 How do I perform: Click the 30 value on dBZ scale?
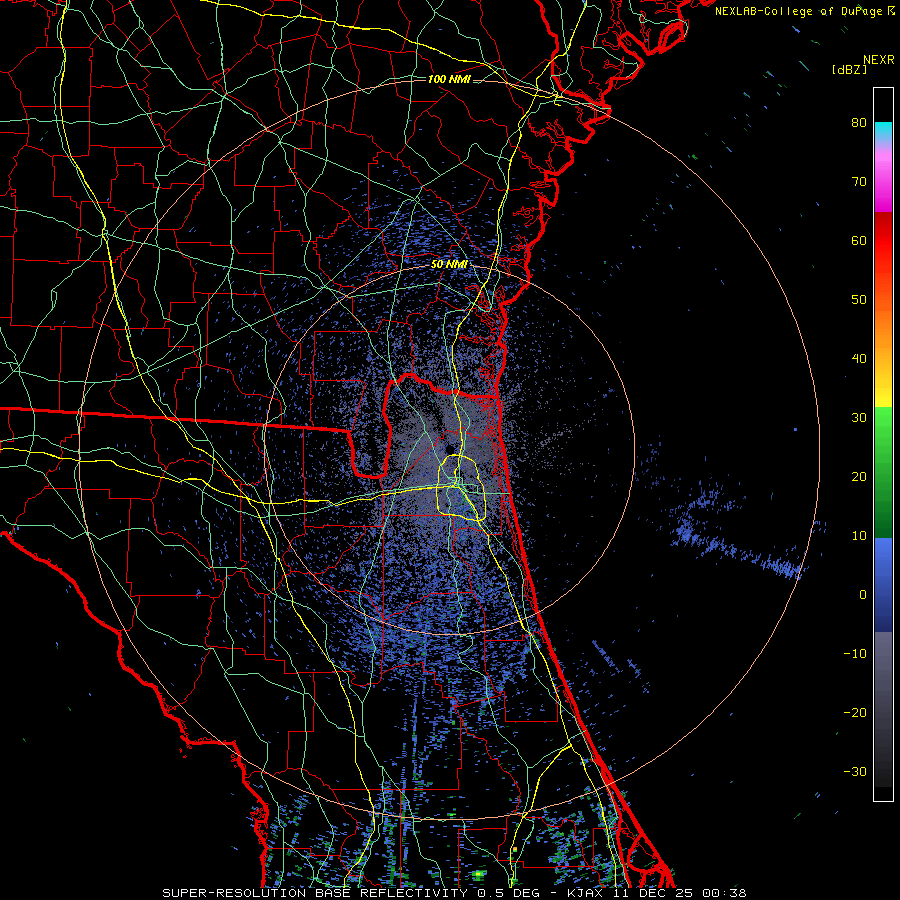point(859,417)
